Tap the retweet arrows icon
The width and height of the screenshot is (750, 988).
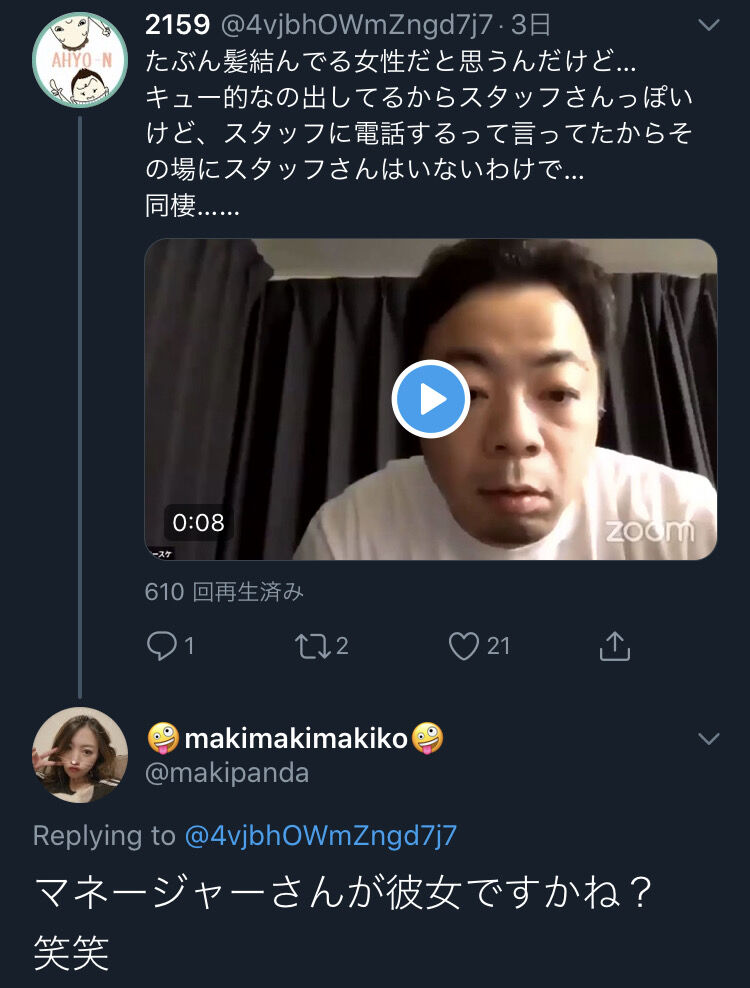[x=312, y=647]
